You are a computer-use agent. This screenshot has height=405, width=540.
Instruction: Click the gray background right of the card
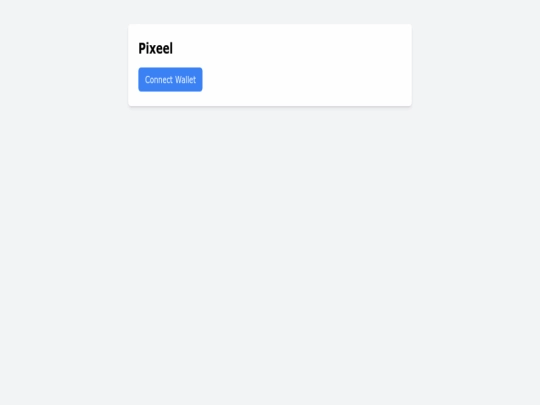pos(476,65)
